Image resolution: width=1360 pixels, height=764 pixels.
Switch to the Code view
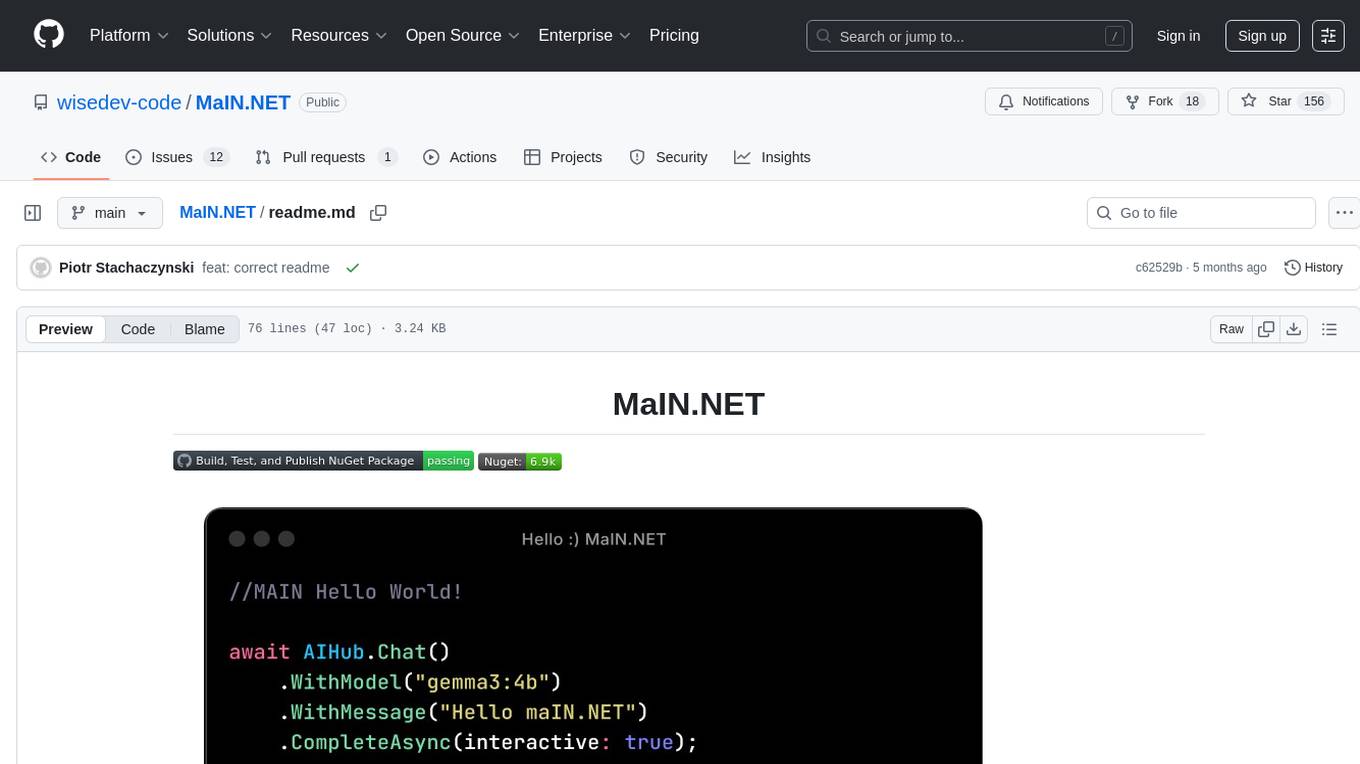pyautogui.click(x=138, y=329)
